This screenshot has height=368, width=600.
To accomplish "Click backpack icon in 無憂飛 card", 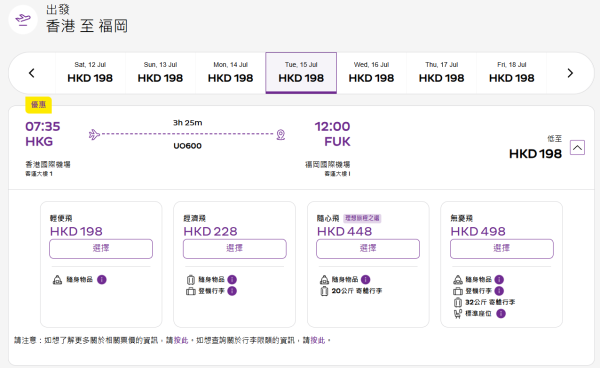I will 458,280.
